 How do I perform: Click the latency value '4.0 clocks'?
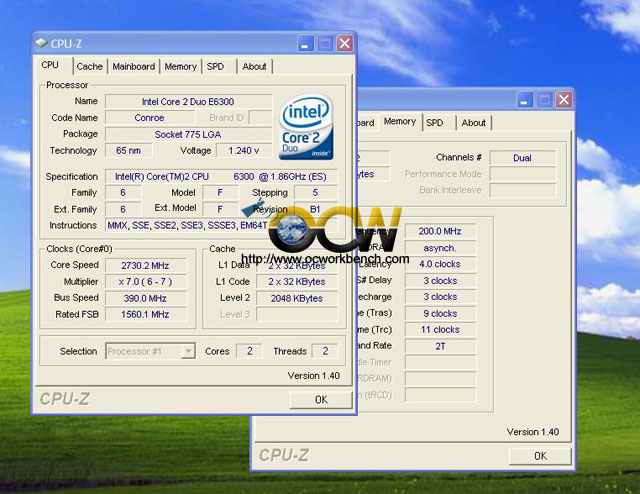[440, 264]
